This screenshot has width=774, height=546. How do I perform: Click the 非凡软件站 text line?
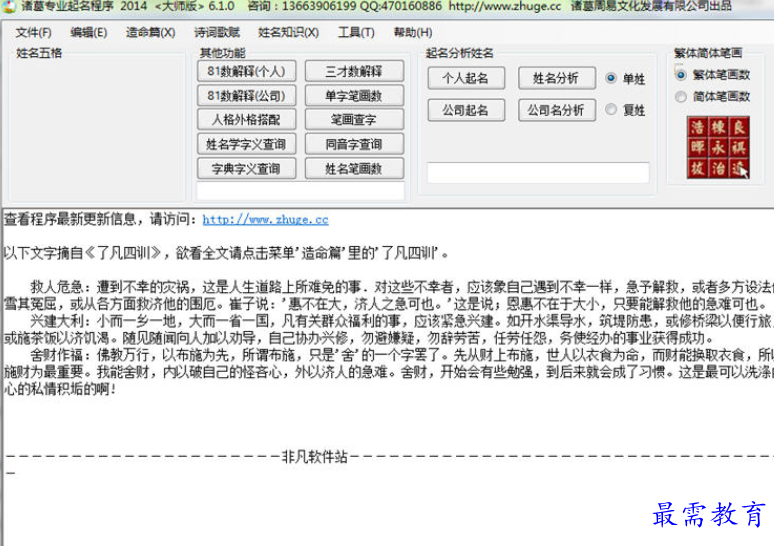(x=314, y=457)
